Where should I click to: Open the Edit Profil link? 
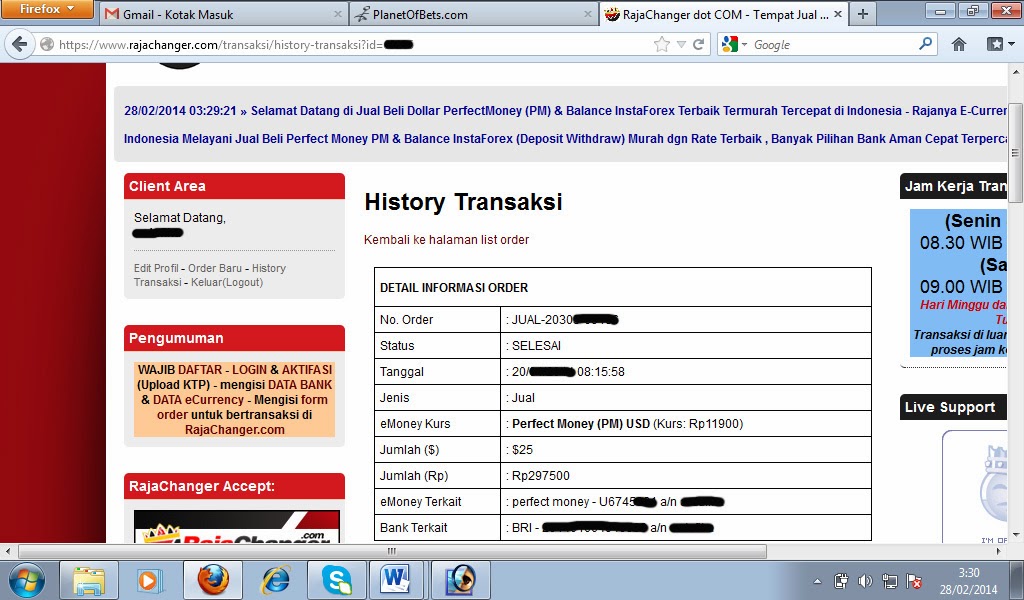(x=156, y=268)
